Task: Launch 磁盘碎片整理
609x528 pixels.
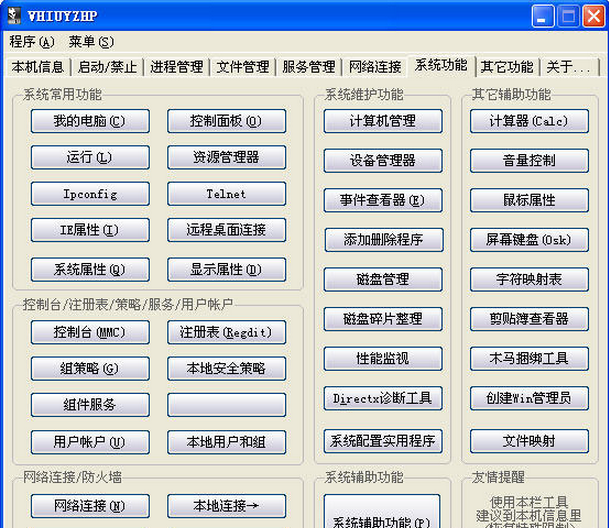Action: (x=383, y=319)
